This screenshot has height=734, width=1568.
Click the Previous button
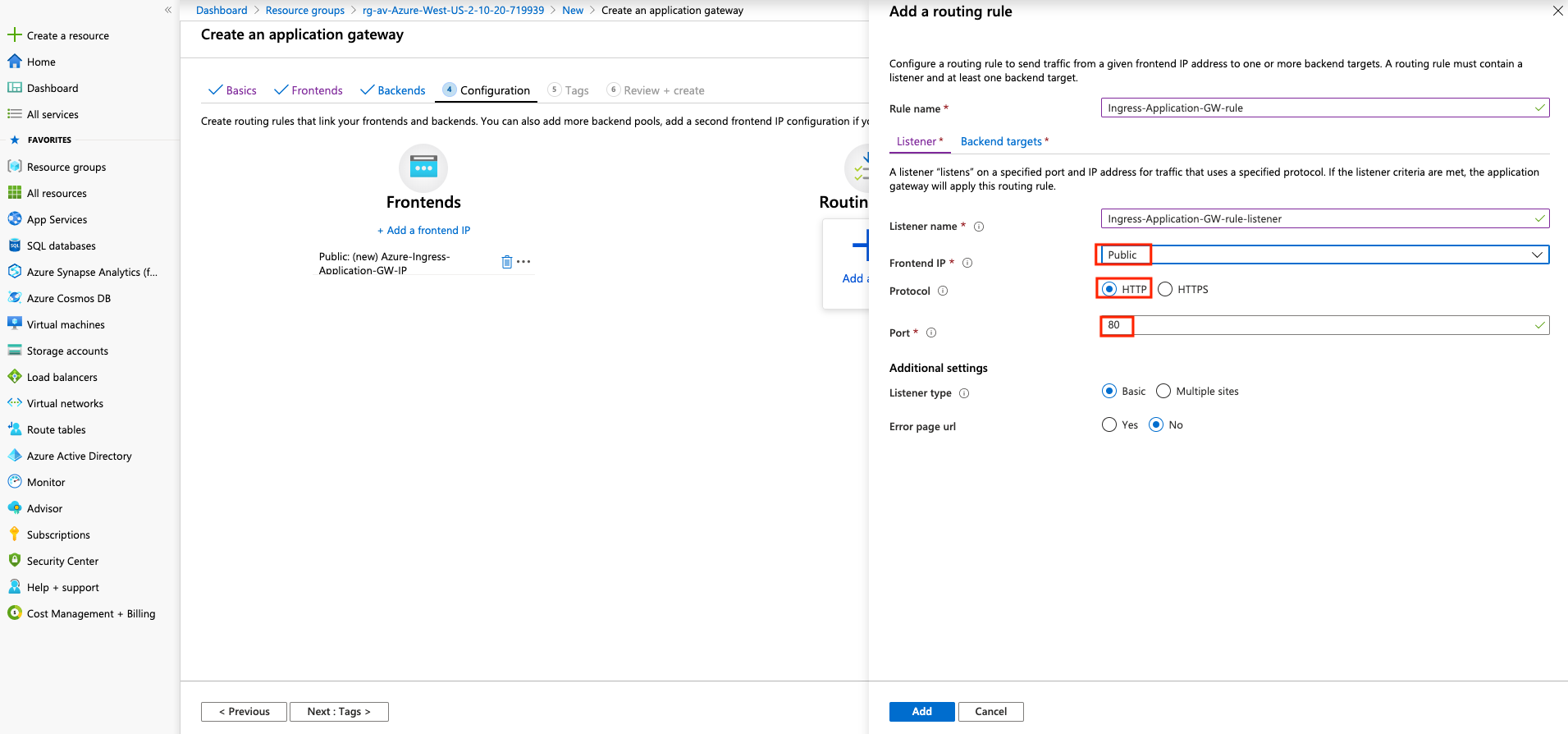(x=244, y=712)
